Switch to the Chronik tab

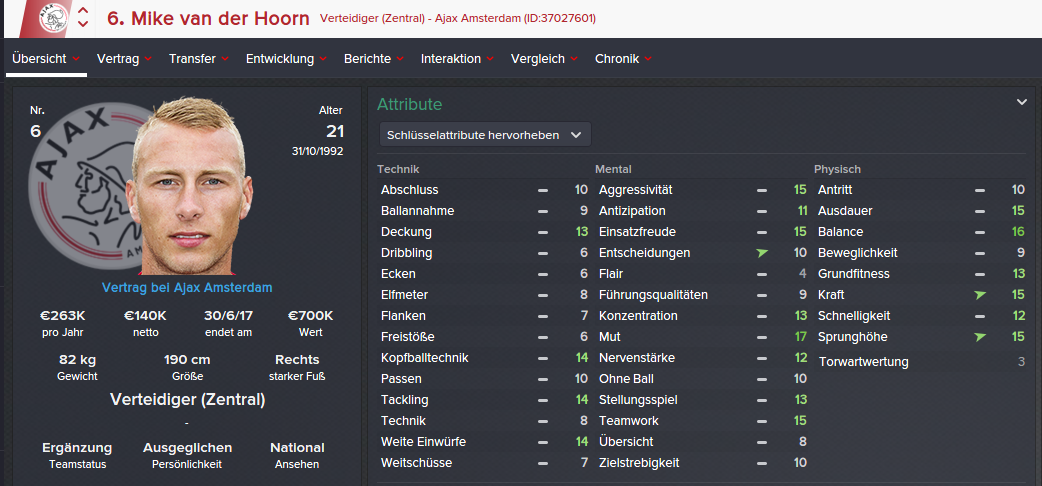click(623, 59)
